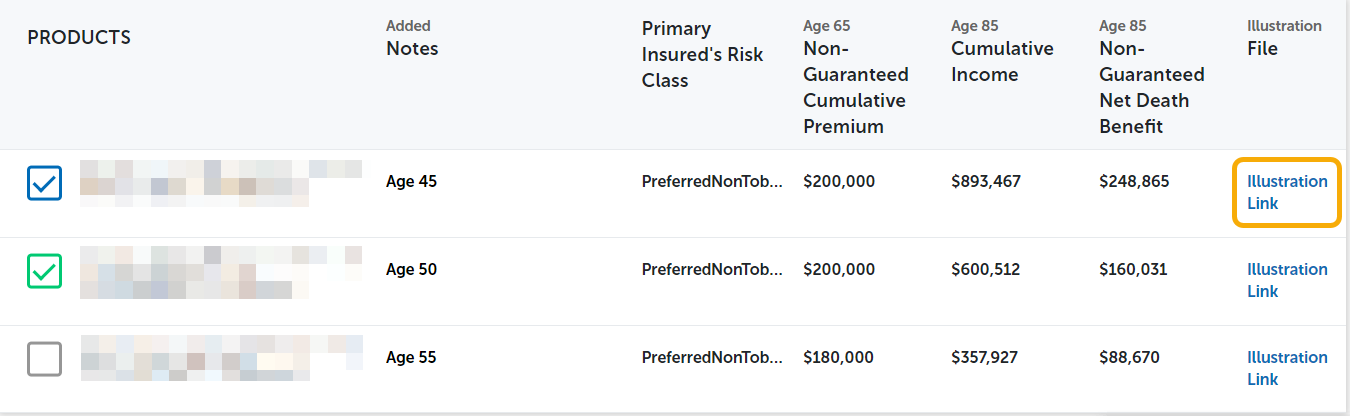Uncheck the green checkbox in the Age 50 row
The image size is (1350, 416).
point(44,271)
